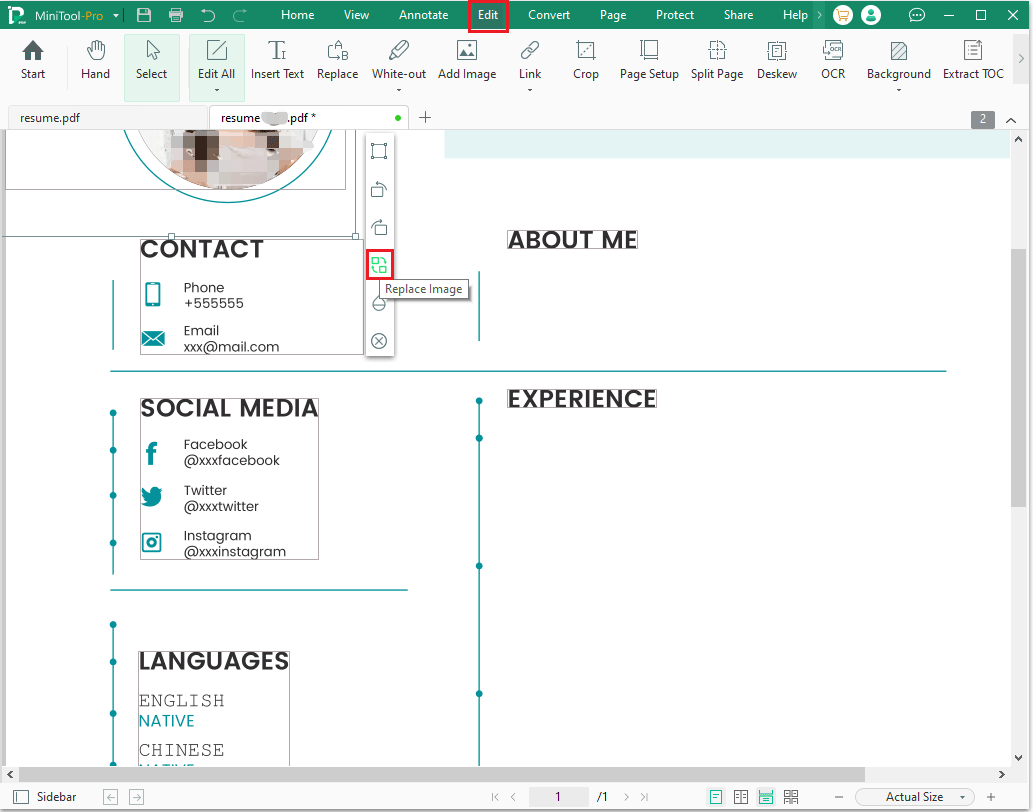Click the Replace Image icon
The height and width of the screenshot is (812, 1033).
point(379,265)
